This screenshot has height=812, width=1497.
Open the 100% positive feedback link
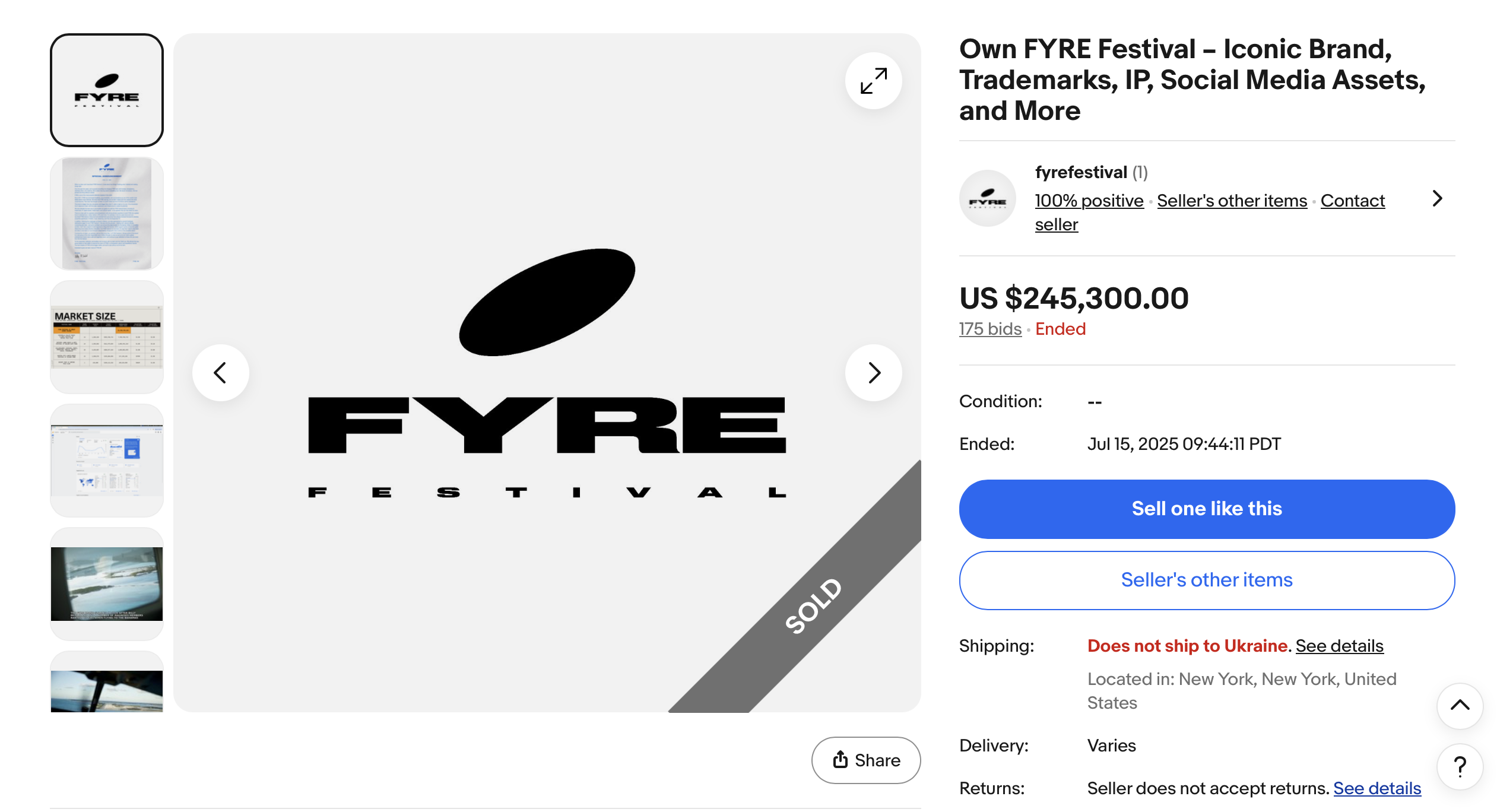tap(1089, 201)
